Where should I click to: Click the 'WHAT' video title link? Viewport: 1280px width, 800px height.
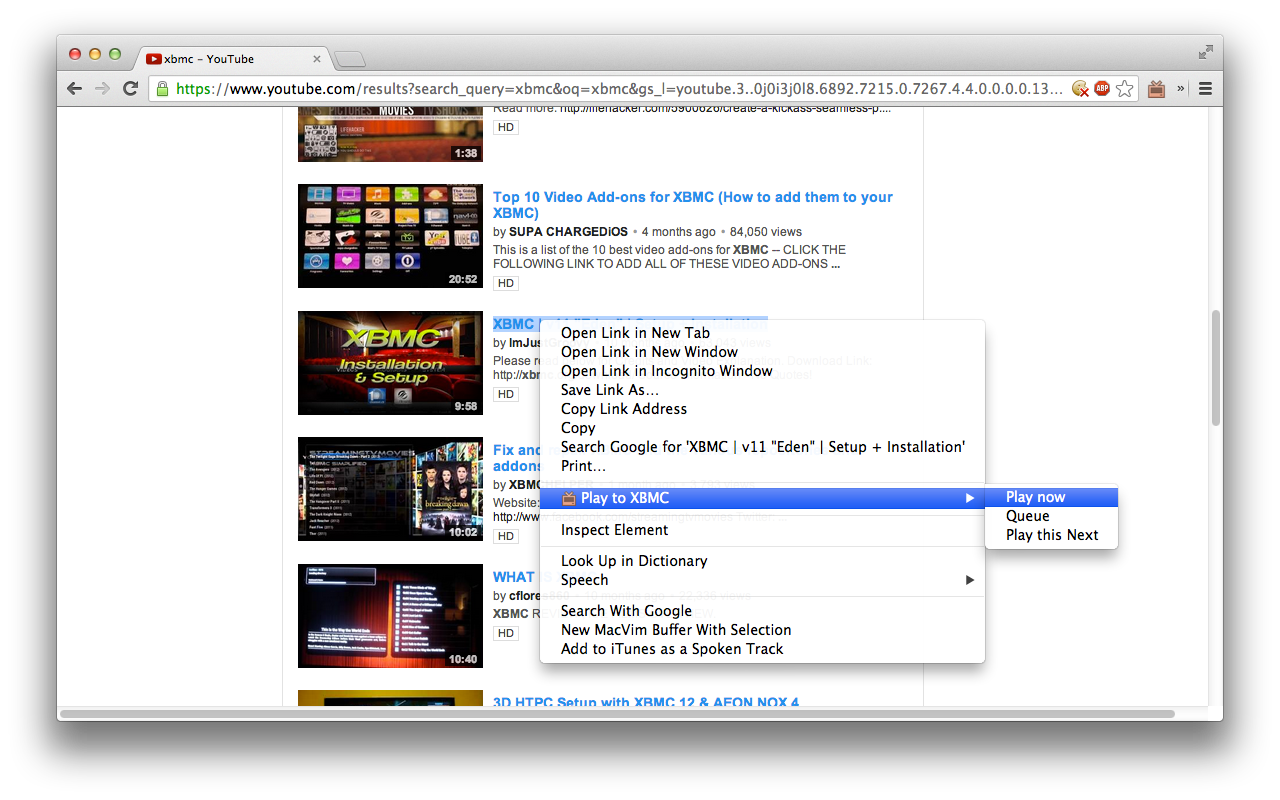click(514, 577)
